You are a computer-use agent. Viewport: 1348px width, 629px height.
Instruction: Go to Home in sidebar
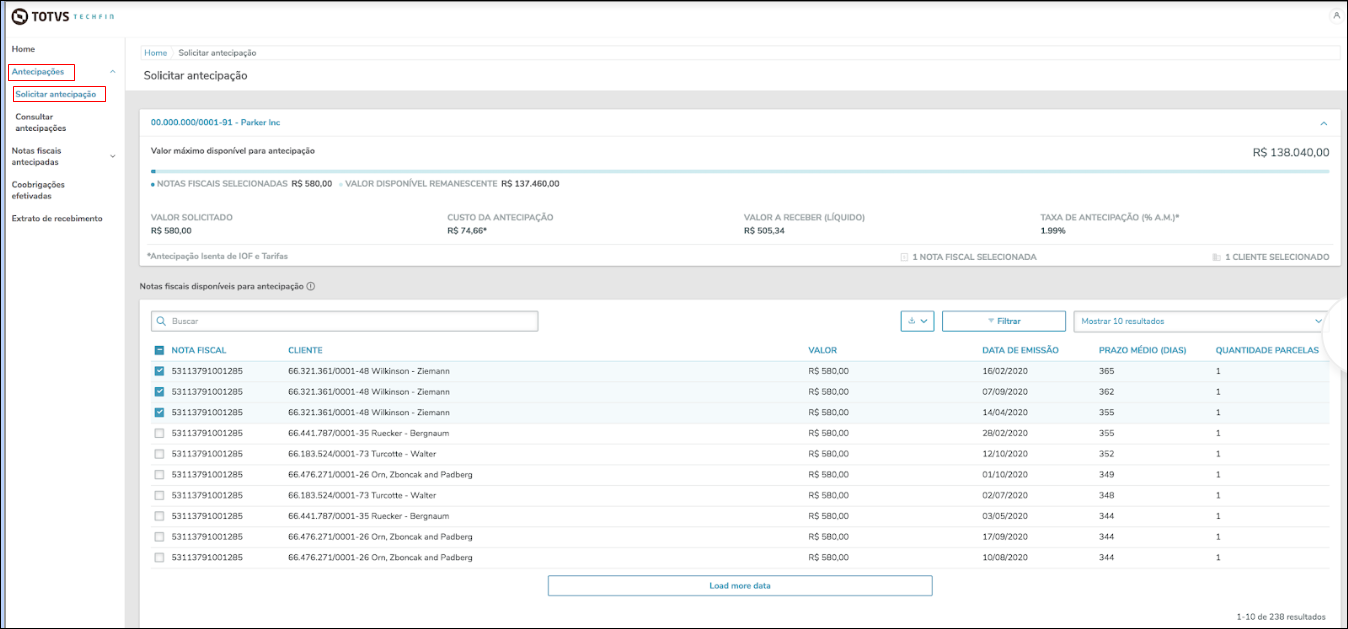(x=23, y=49)
